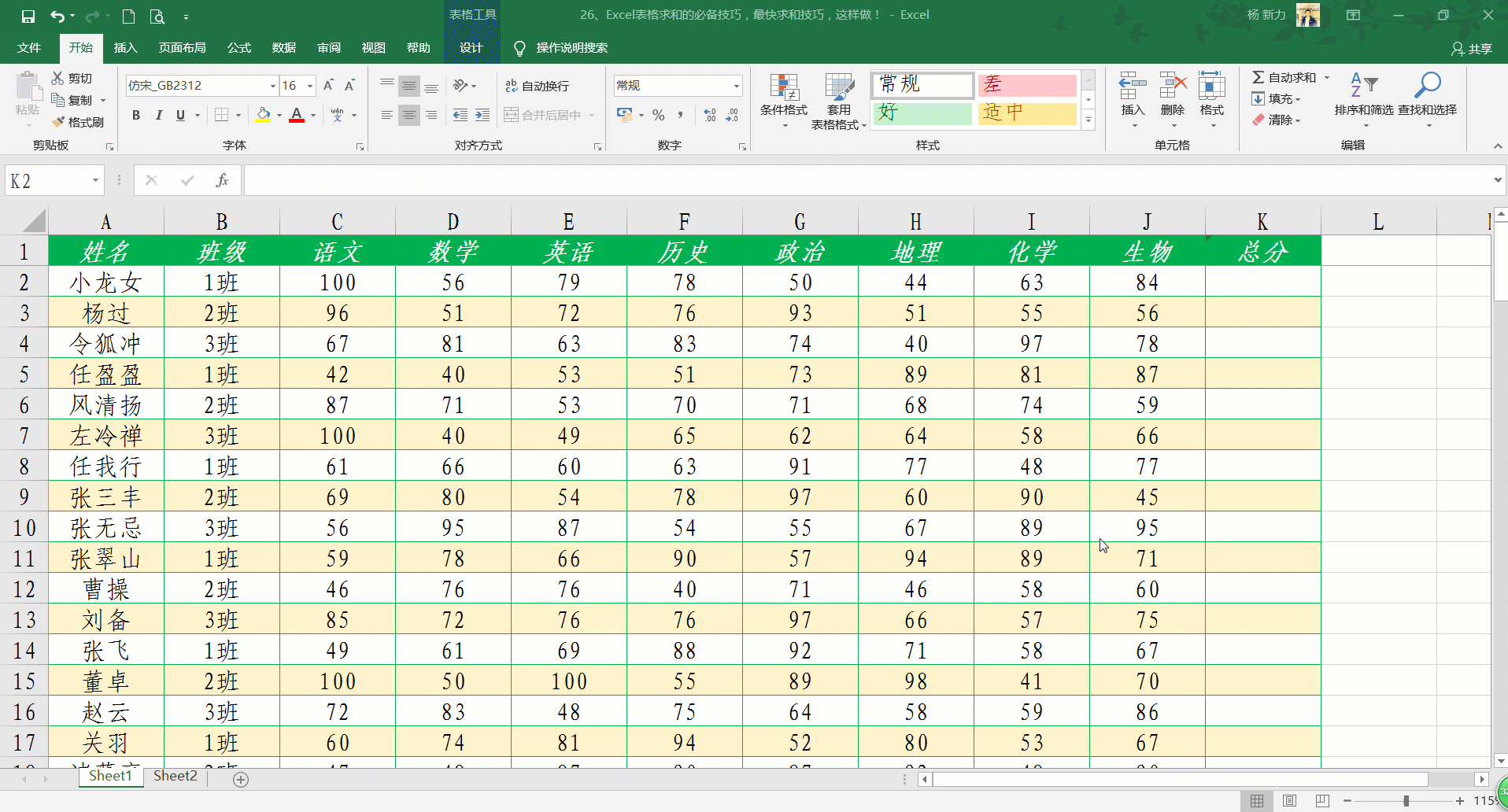
Task: Adjust the zoom slider in status bar
Action: 1406,801
